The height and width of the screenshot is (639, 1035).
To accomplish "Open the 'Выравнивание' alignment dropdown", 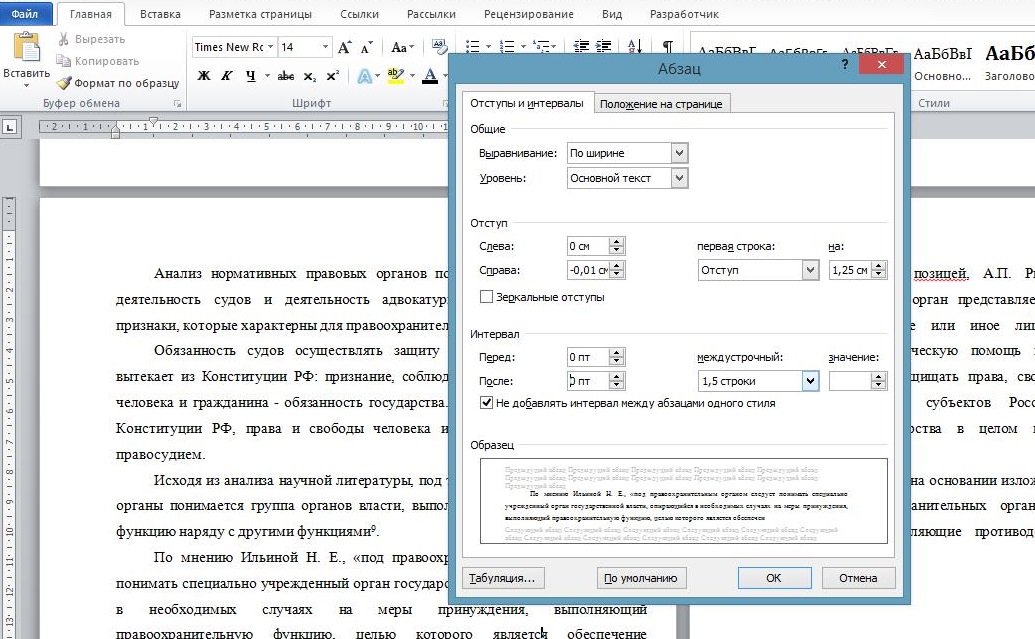I will coord(679,153).
